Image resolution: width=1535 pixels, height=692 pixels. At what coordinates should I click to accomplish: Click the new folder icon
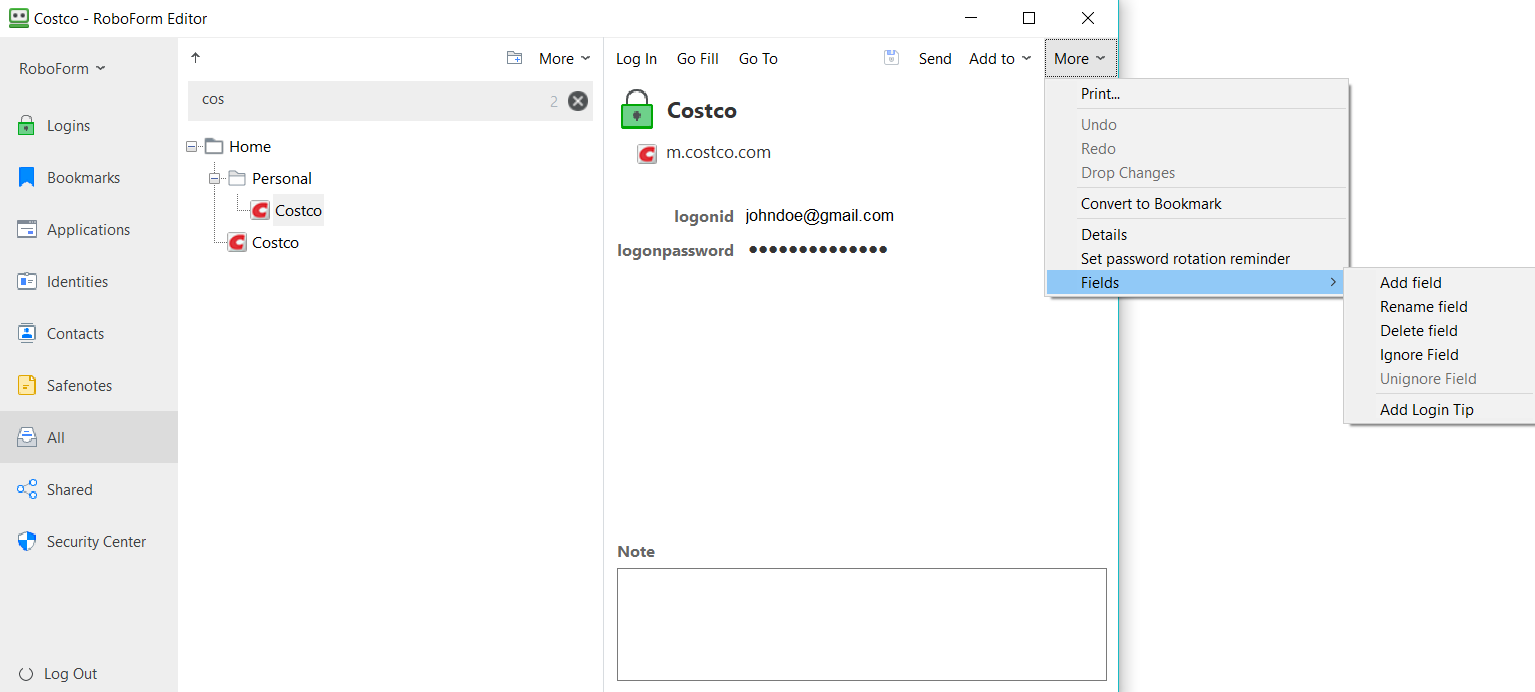point(514,58)
